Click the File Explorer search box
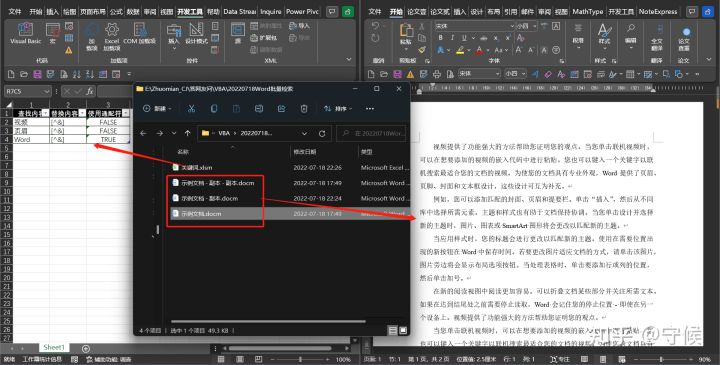The width and height of the screenshot is (720, 365). pyautogui.click(x=371, y=133)
